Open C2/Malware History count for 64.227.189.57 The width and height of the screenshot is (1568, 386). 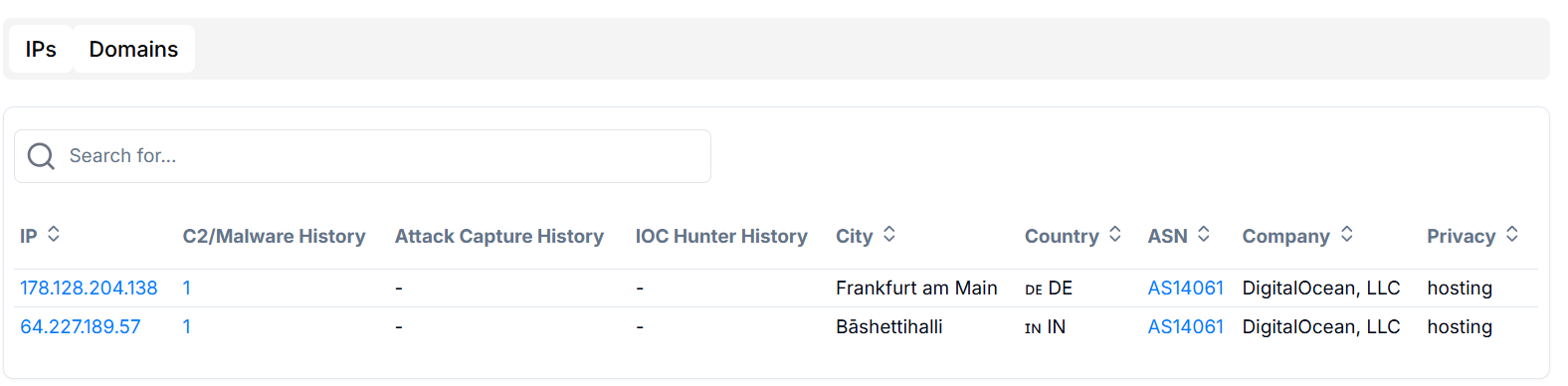pyautogui.click(x=186, y=326)
